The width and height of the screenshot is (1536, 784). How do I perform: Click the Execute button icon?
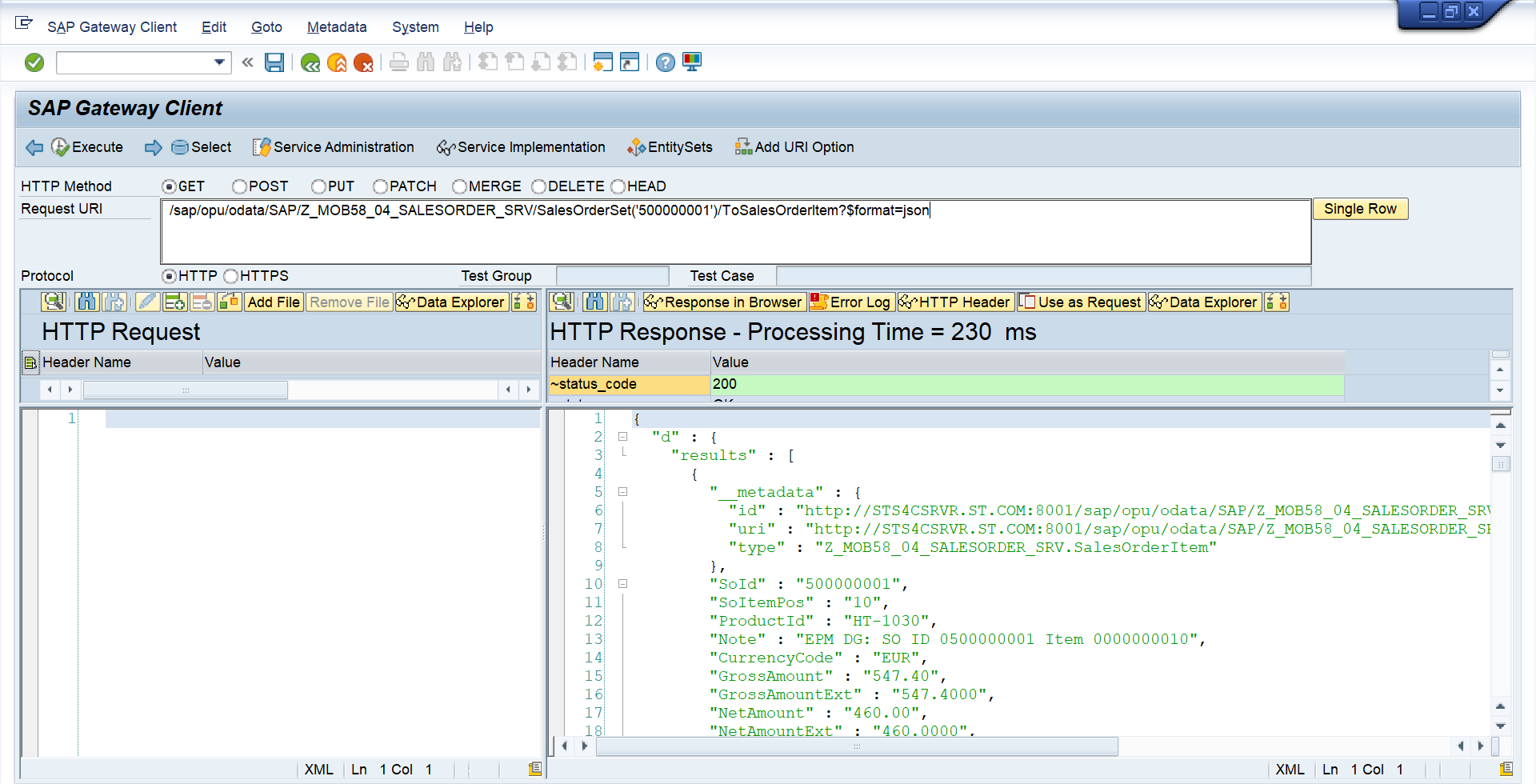[61, 147]
